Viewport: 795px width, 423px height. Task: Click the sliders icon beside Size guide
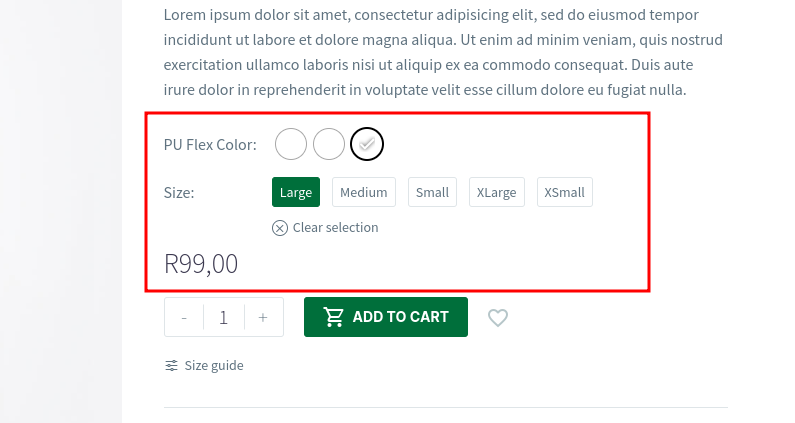pos(171,366)
